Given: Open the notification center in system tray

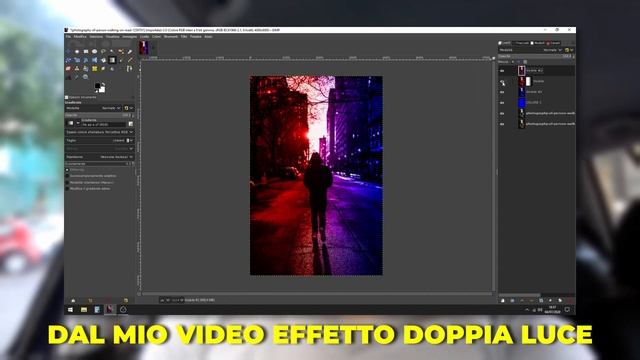Looking at the screenshot, I should click(567, 310).
